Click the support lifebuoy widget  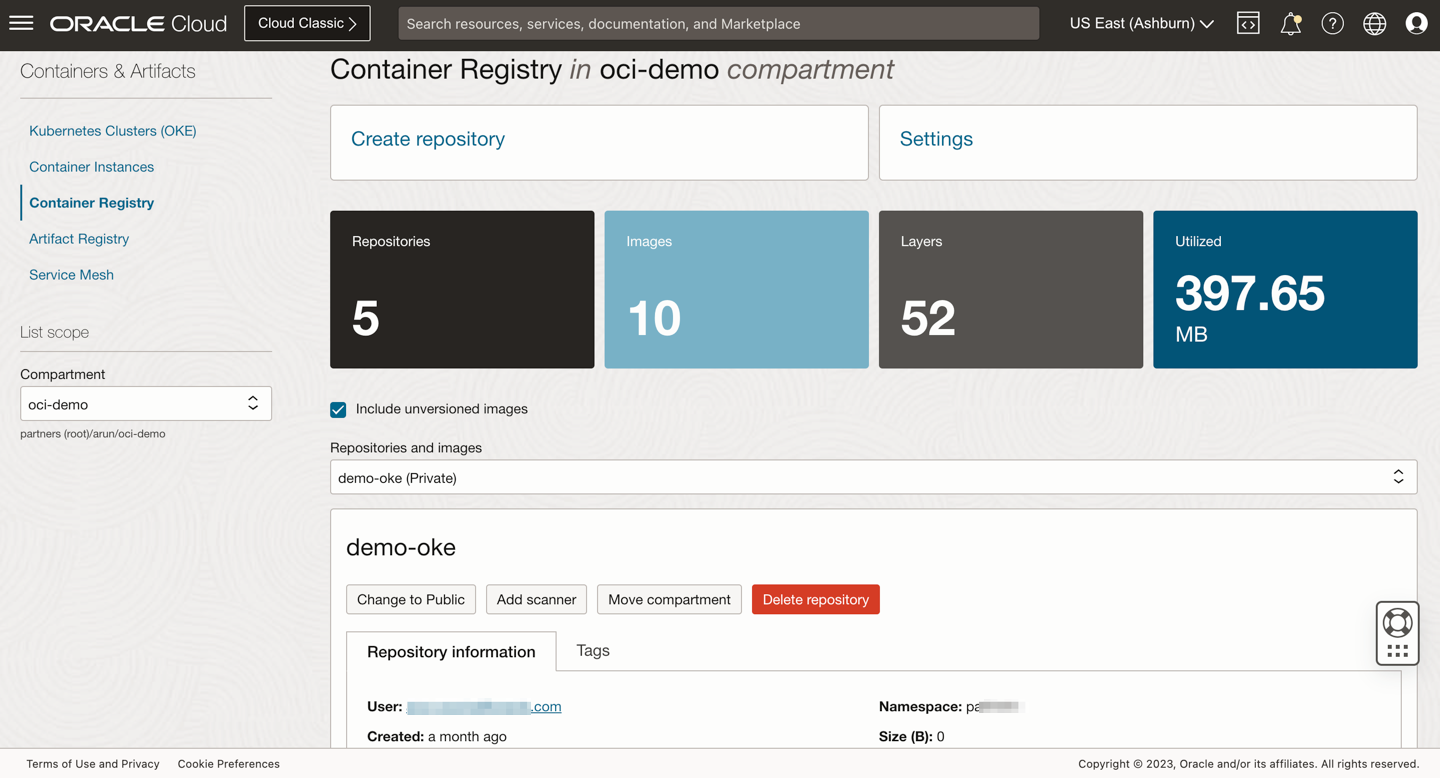point(1397,620)
